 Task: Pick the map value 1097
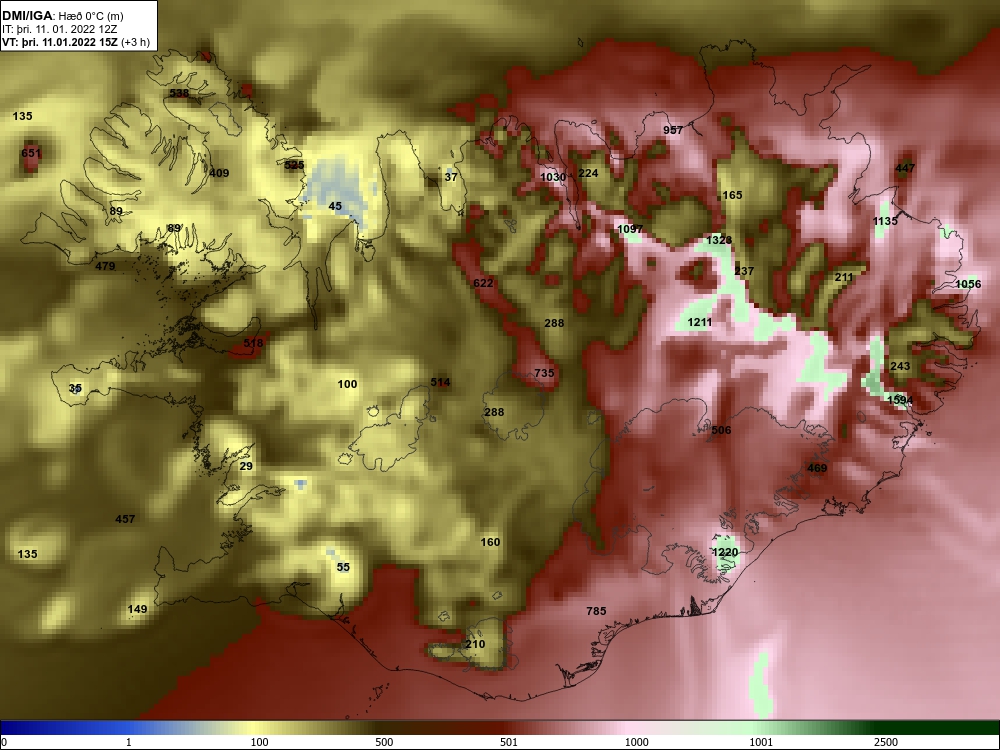tap(630, 229)
